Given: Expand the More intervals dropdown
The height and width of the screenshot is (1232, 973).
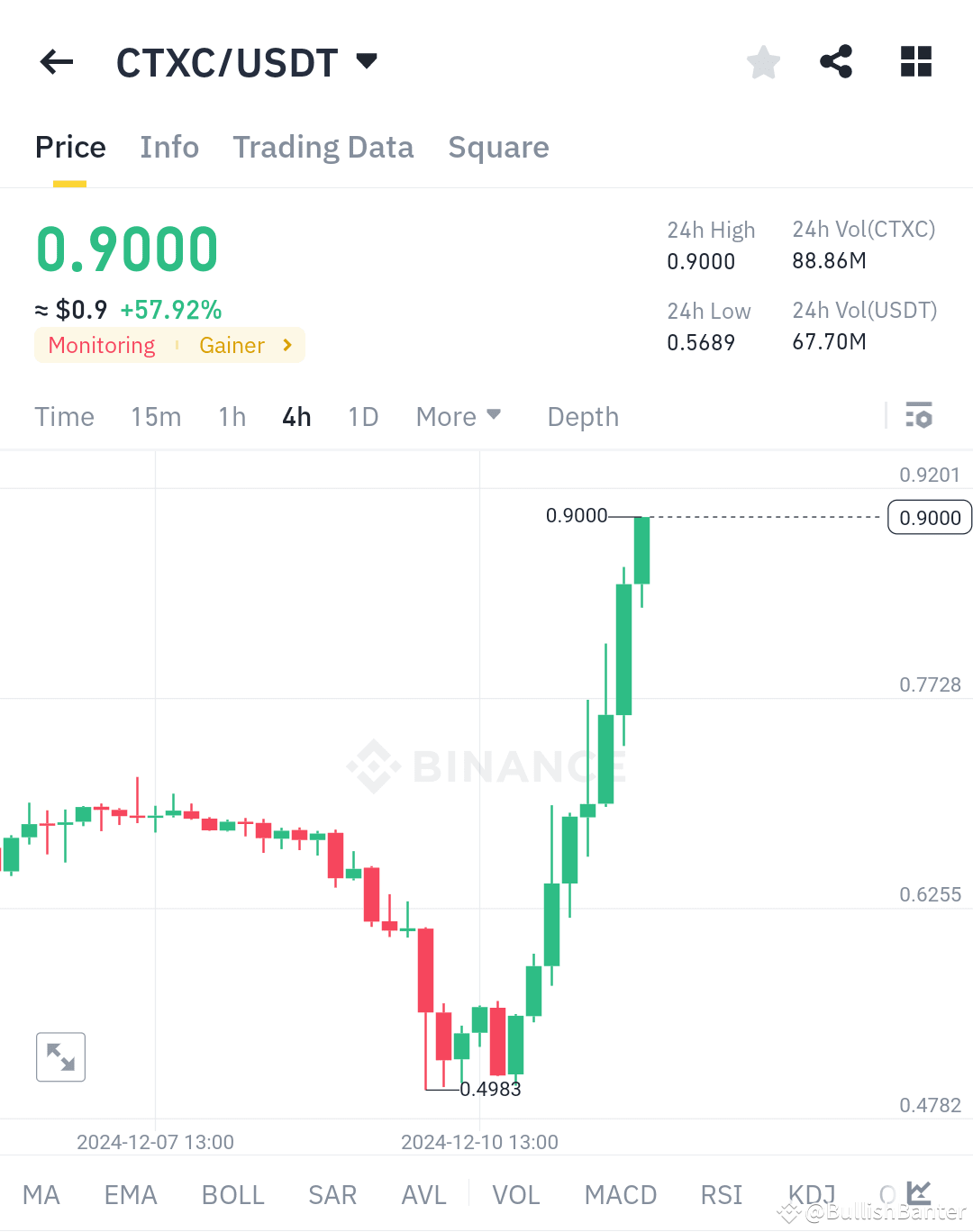Looking at the screenshot, I should (459, 416).
